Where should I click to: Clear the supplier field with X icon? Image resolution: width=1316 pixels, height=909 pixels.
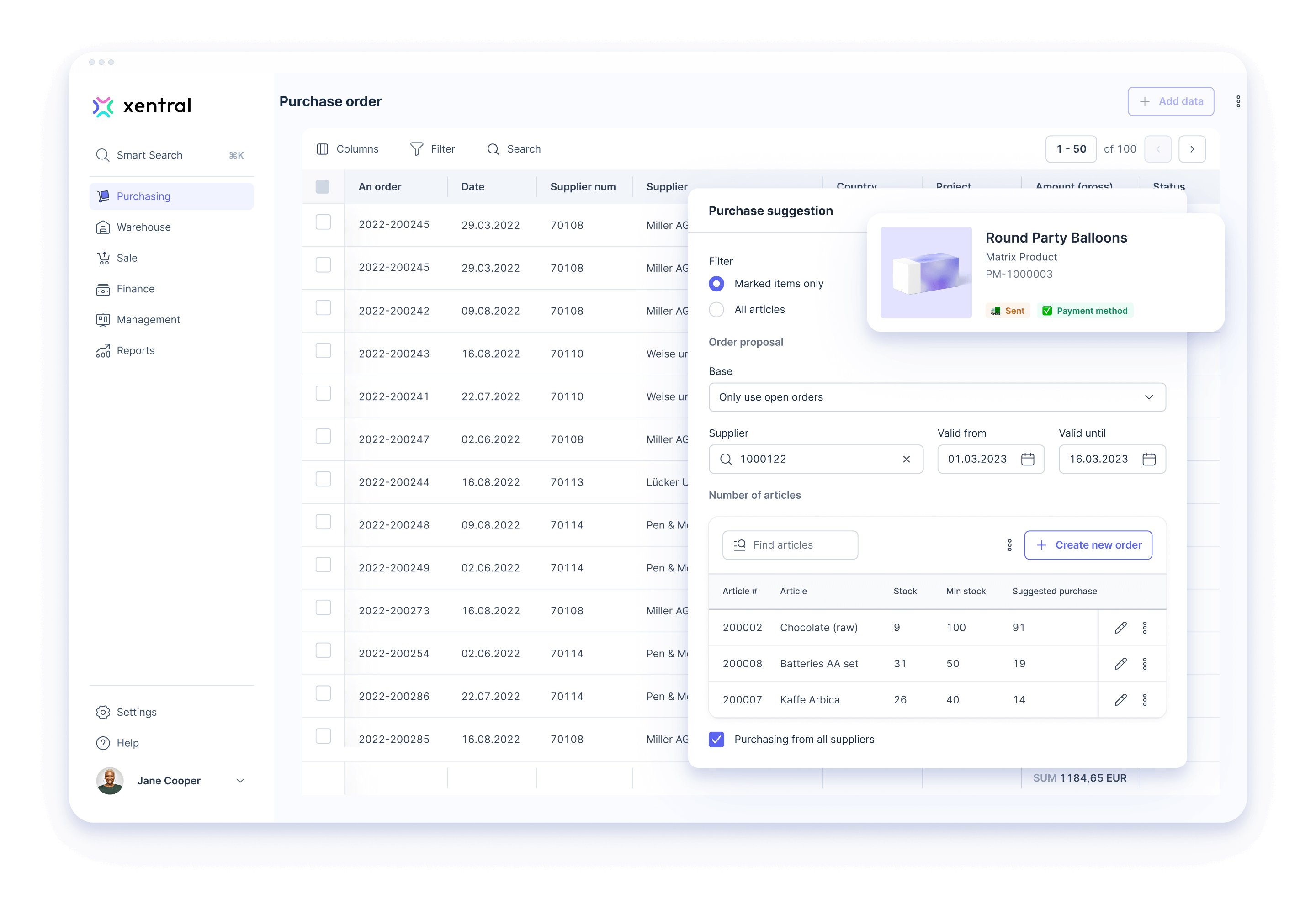point(906,459)
